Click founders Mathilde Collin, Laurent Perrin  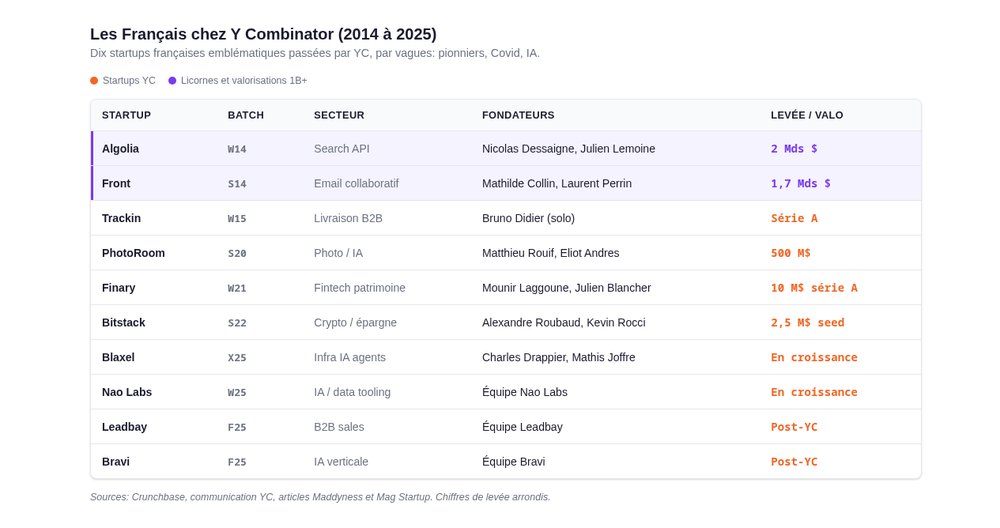(x=557, y=183)
